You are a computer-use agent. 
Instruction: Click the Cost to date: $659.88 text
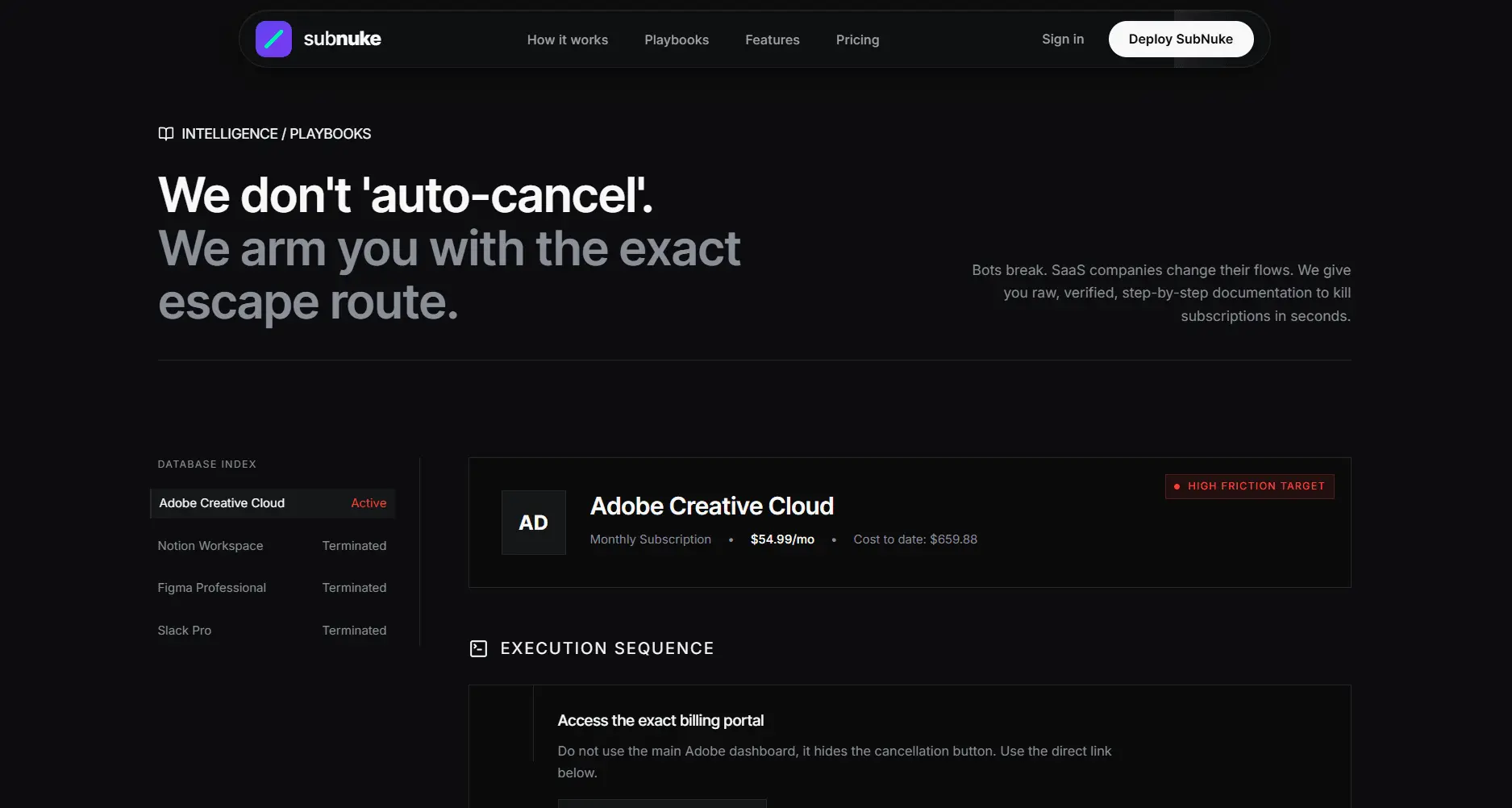coord(915,539)
